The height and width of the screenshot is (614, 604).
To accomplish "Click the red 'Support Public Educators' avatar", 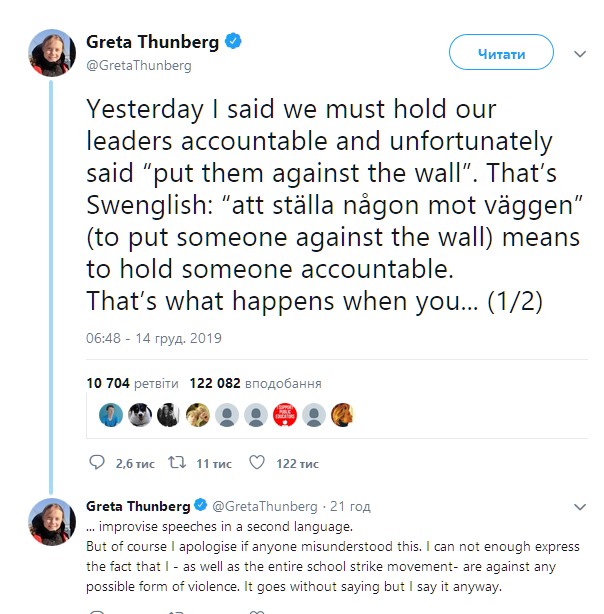I will pos(284,415).
